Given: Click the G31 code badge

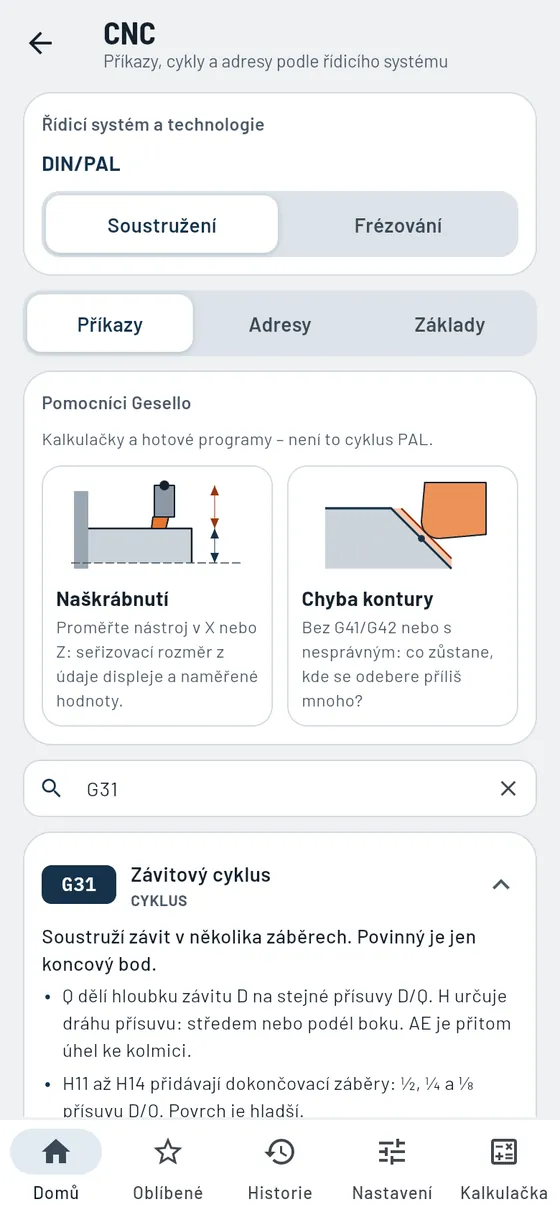Looking at the screenshot, I should click(79, 884).
